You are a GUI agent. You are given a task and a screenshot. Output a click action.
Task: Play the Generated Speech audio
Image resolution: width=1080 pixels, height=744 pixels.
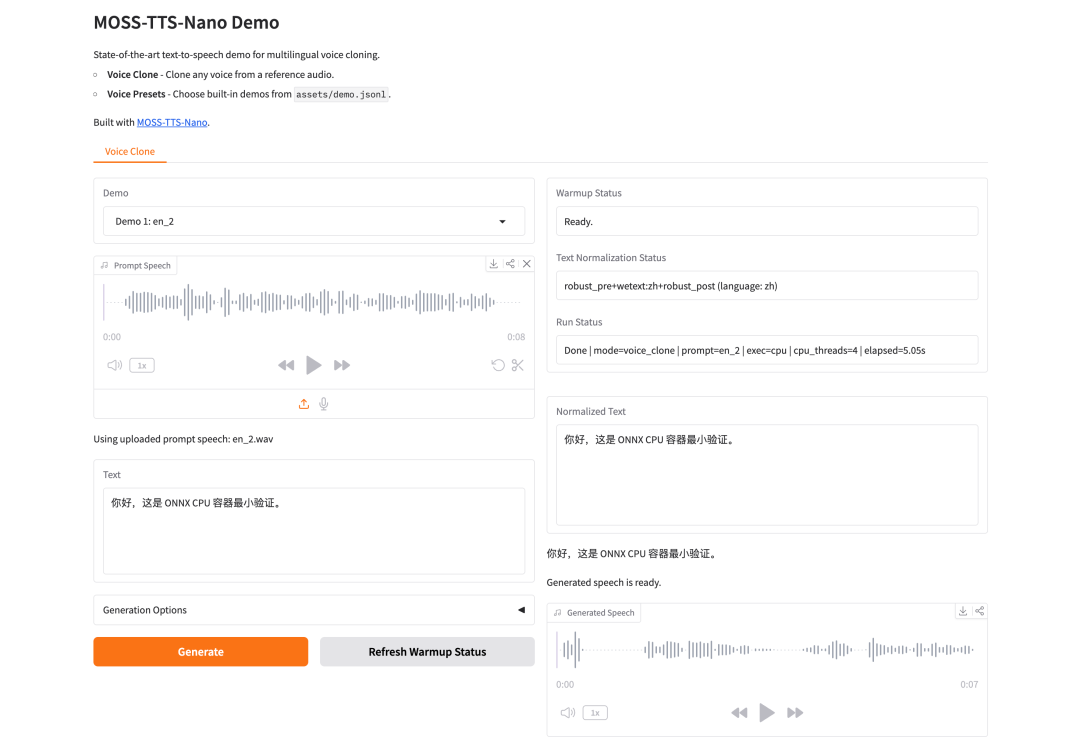[767, 712]
